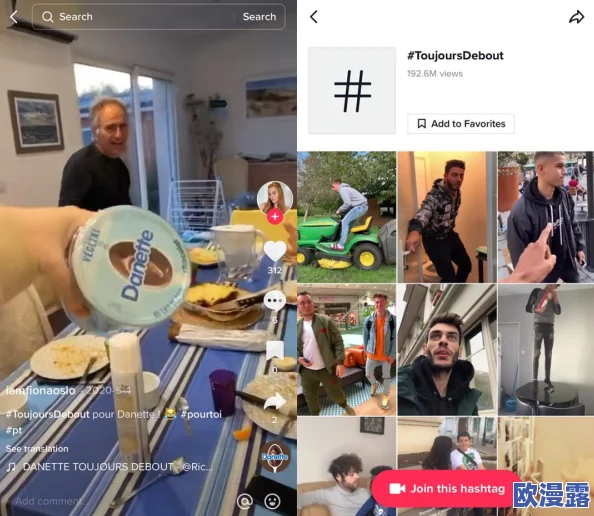
Task: Share the #ToujoursDebout hashtag page
Action: [x=576, y=17]
